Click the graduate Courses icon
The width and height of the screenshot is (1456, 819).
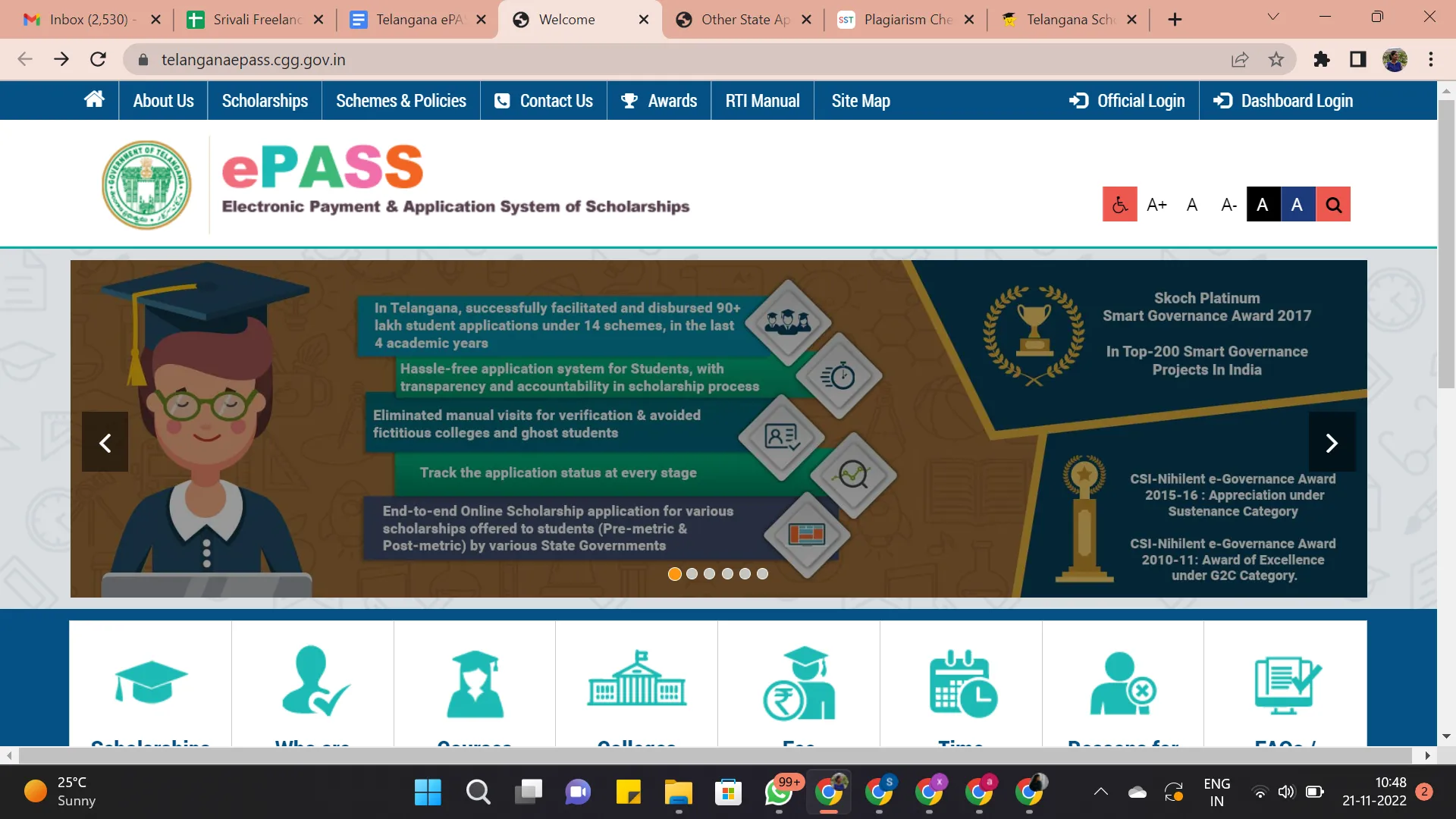(x=475, y=683)
